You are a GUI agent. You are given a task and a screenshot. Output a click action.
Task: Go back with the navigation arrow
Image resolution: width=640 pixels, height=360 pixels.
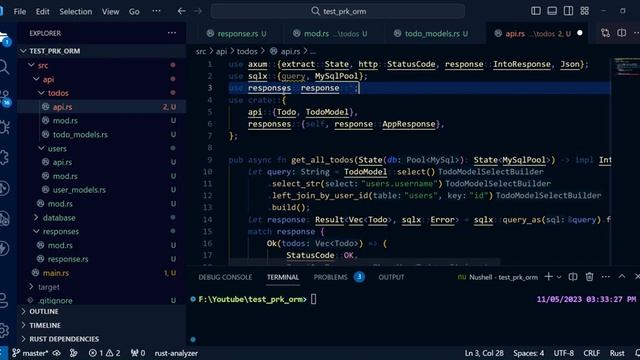pyautogui.click(x=182, y=11)
